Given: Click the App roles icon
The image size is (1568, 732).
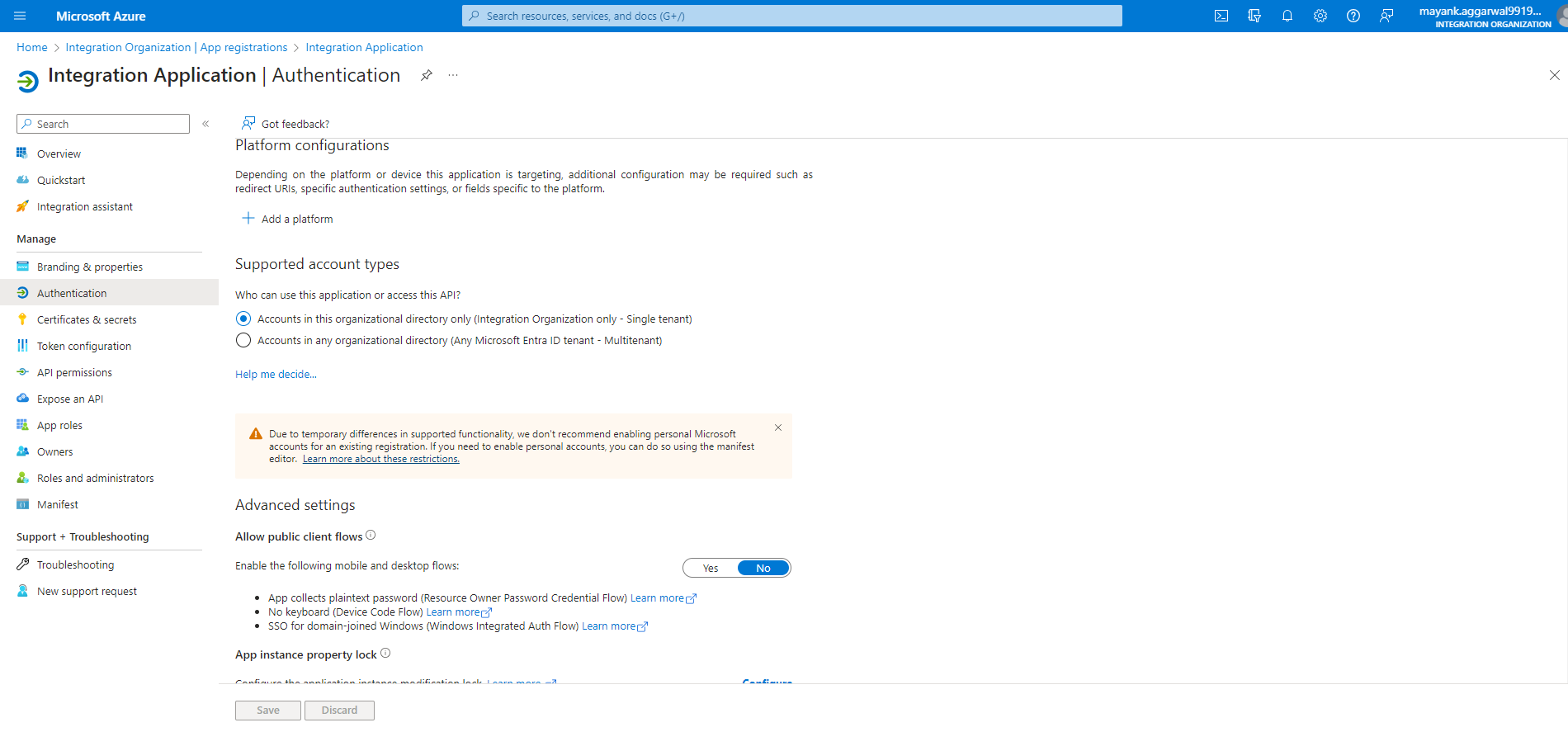Looking at the screenshot, I should click(x=22, y=425).
